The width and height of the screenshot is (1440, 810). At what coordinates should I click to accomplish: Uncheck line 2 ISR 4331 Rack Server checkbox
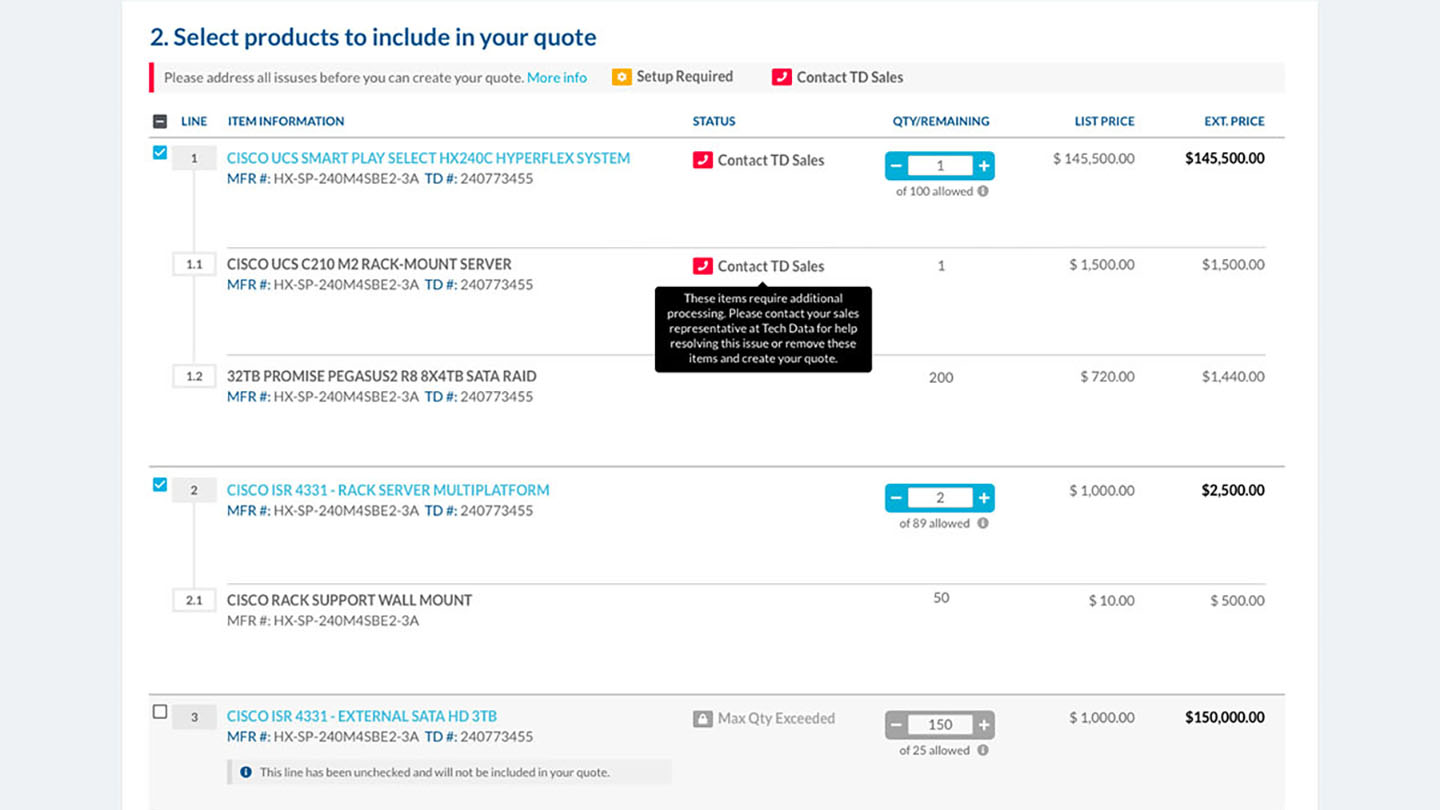click(x=160, y=485)
